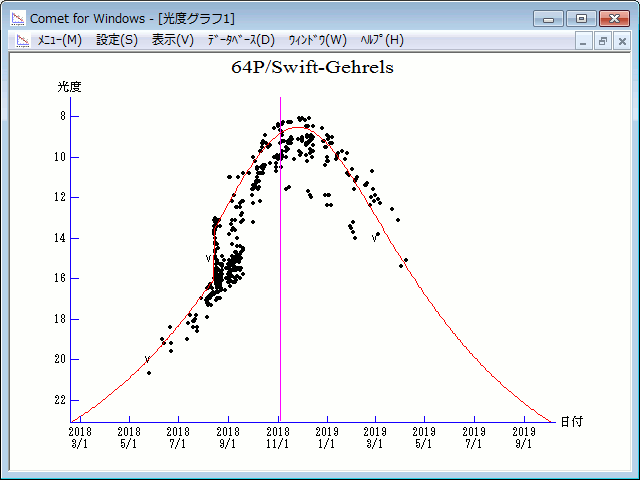Click the 日付 date axis label
640x480 pixels.
click(x=571, y=421)
